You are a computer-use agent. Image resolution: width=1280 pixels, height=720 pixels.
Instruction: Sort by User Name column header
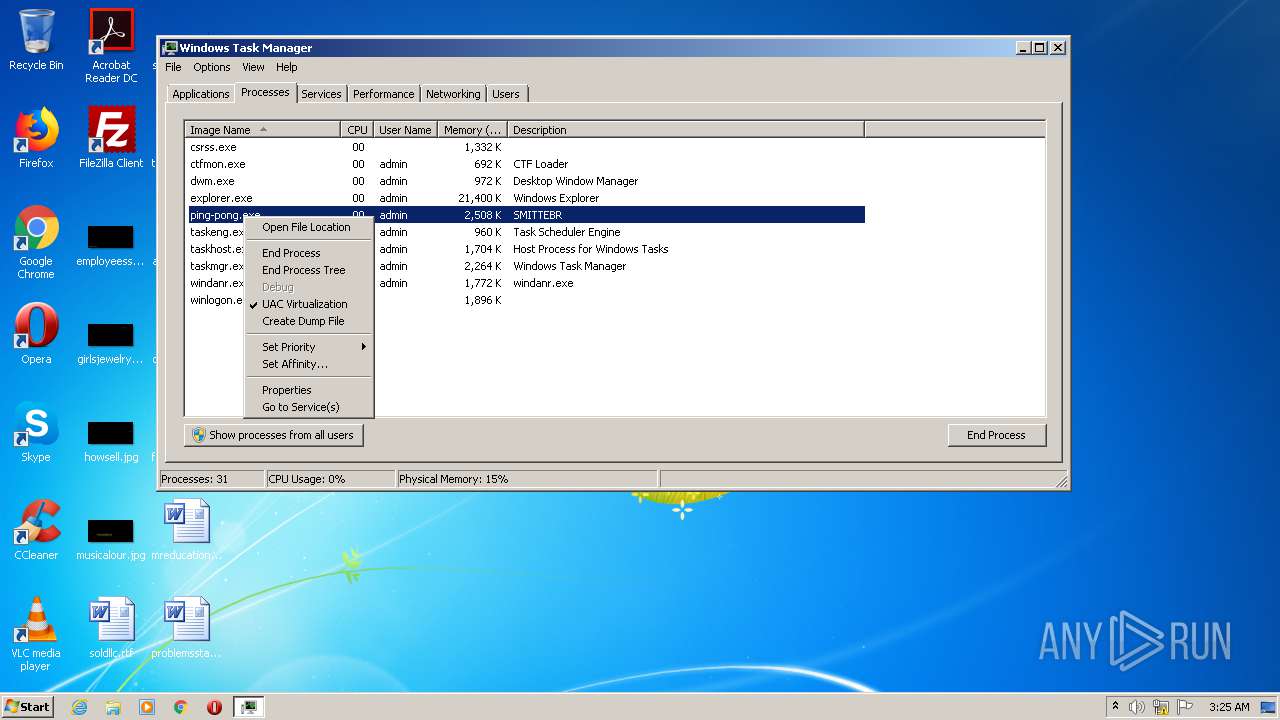coord(405,130)
